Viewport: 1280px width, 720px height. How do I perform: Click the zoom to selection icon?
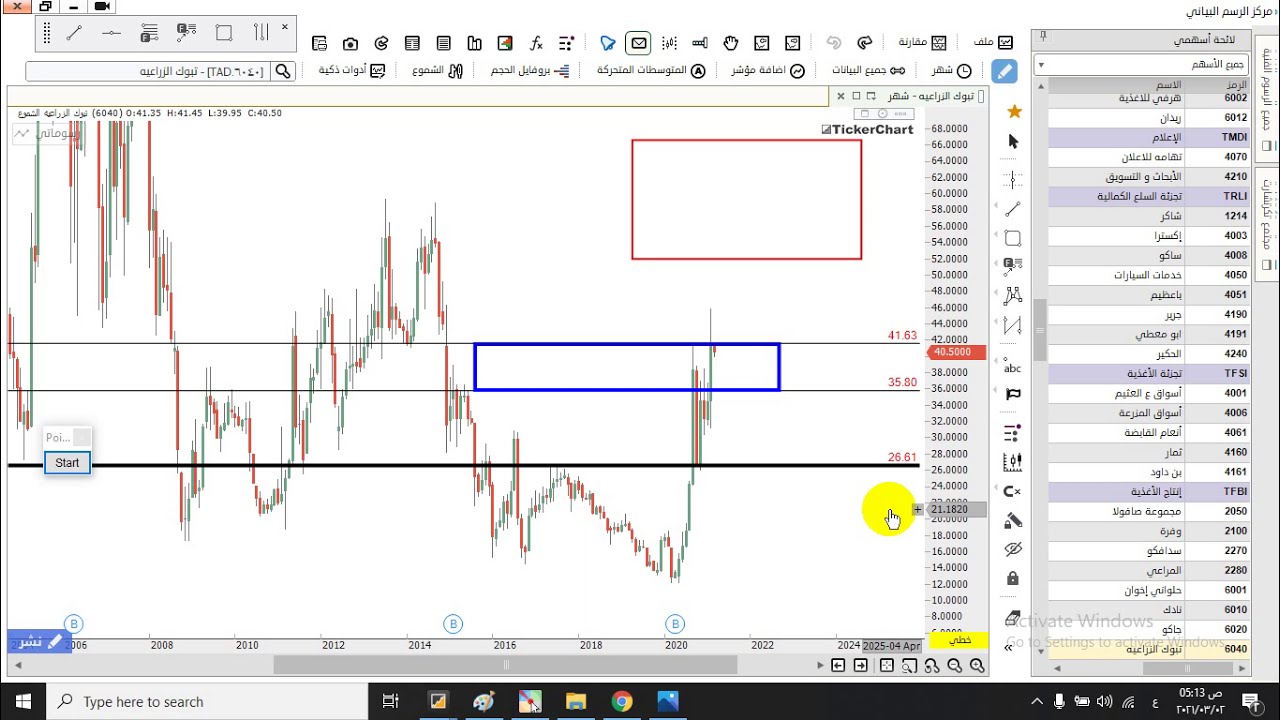[x=909, y=666]
